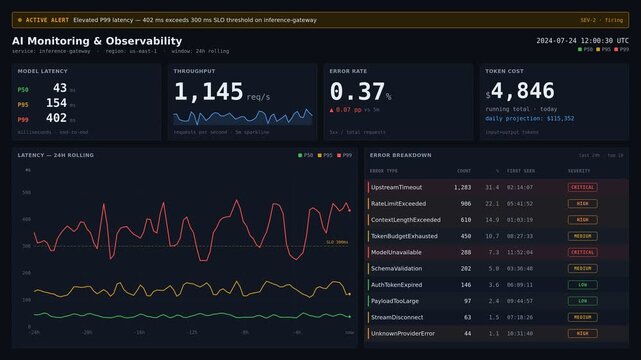Click MEDIUM badge on StreamDisconnect row

tap(583, 317)
